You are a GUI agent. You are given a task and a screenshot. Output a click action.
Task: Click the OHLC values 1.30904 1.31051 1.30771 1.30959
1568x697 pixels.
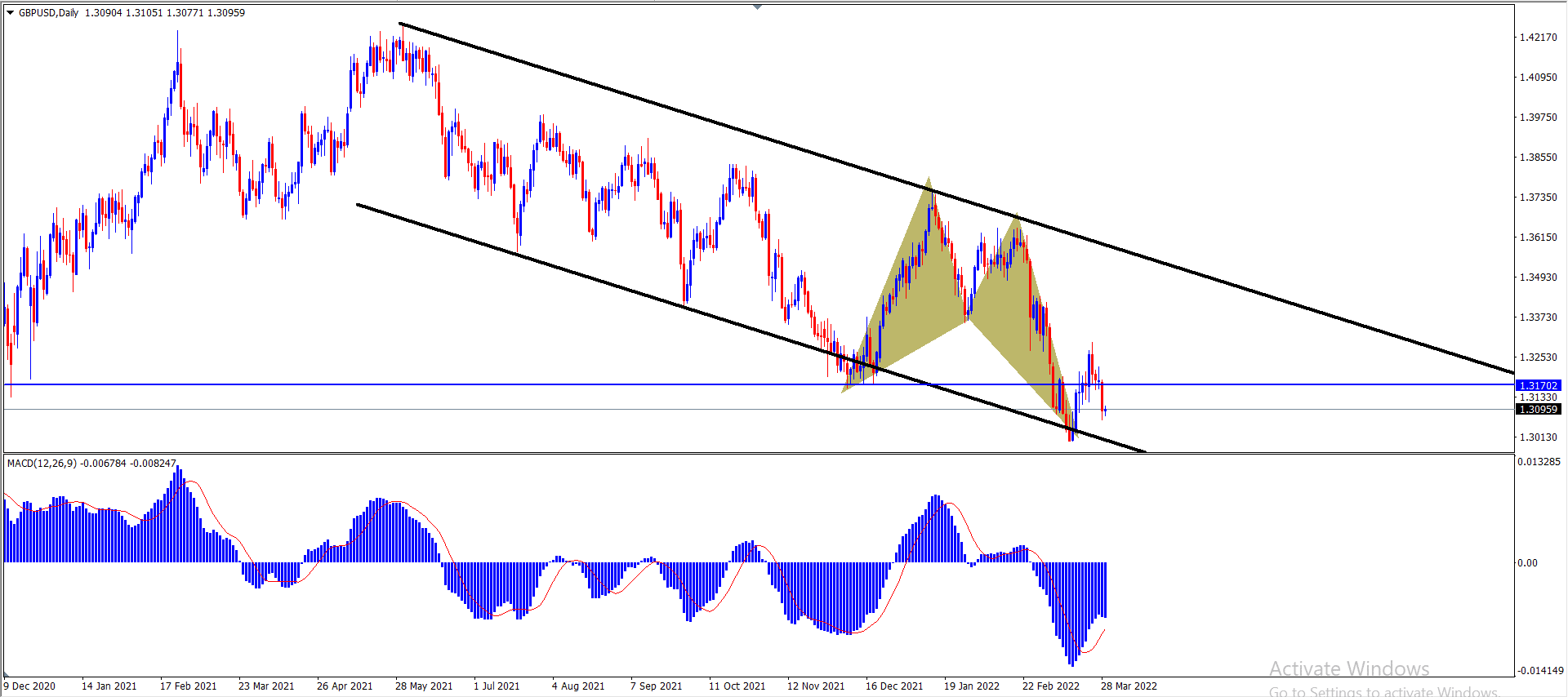coord(165,12)
